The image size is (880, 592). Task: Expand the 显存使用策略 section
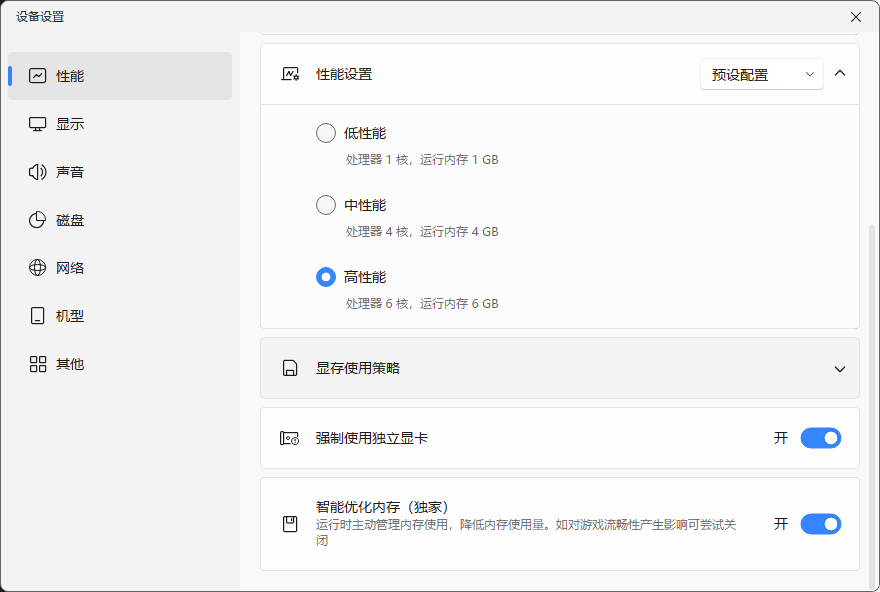pyautogui.click(x=840, y=368)
